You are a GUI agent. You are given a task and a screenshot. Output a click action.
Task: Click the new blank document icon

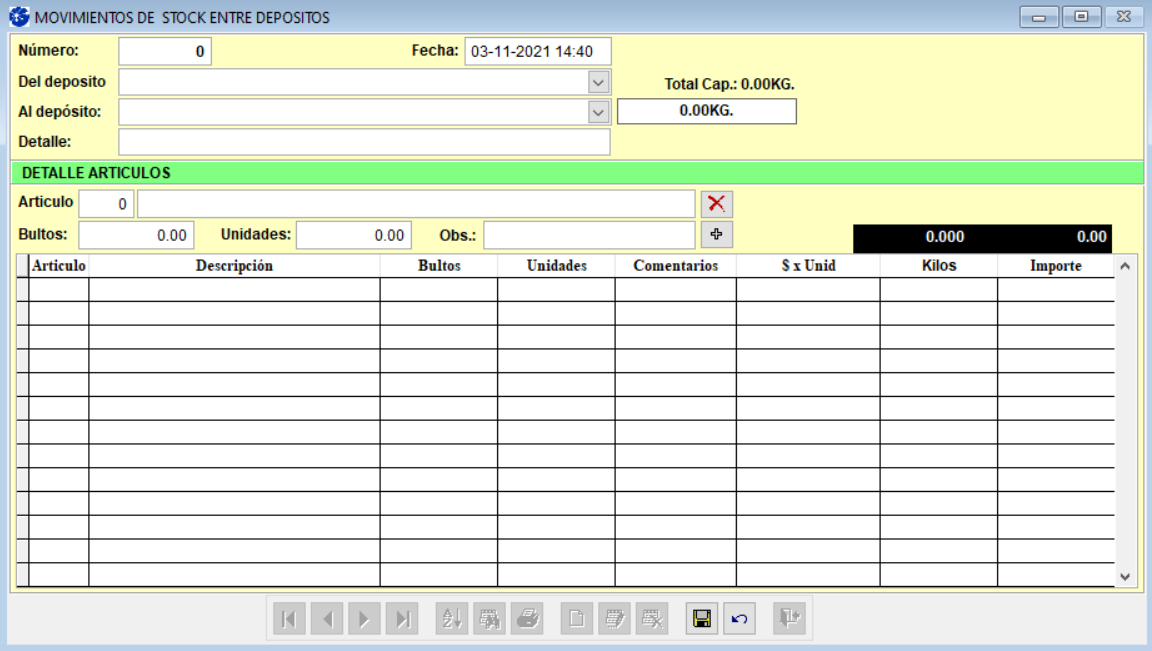click(x=576, y=619)
